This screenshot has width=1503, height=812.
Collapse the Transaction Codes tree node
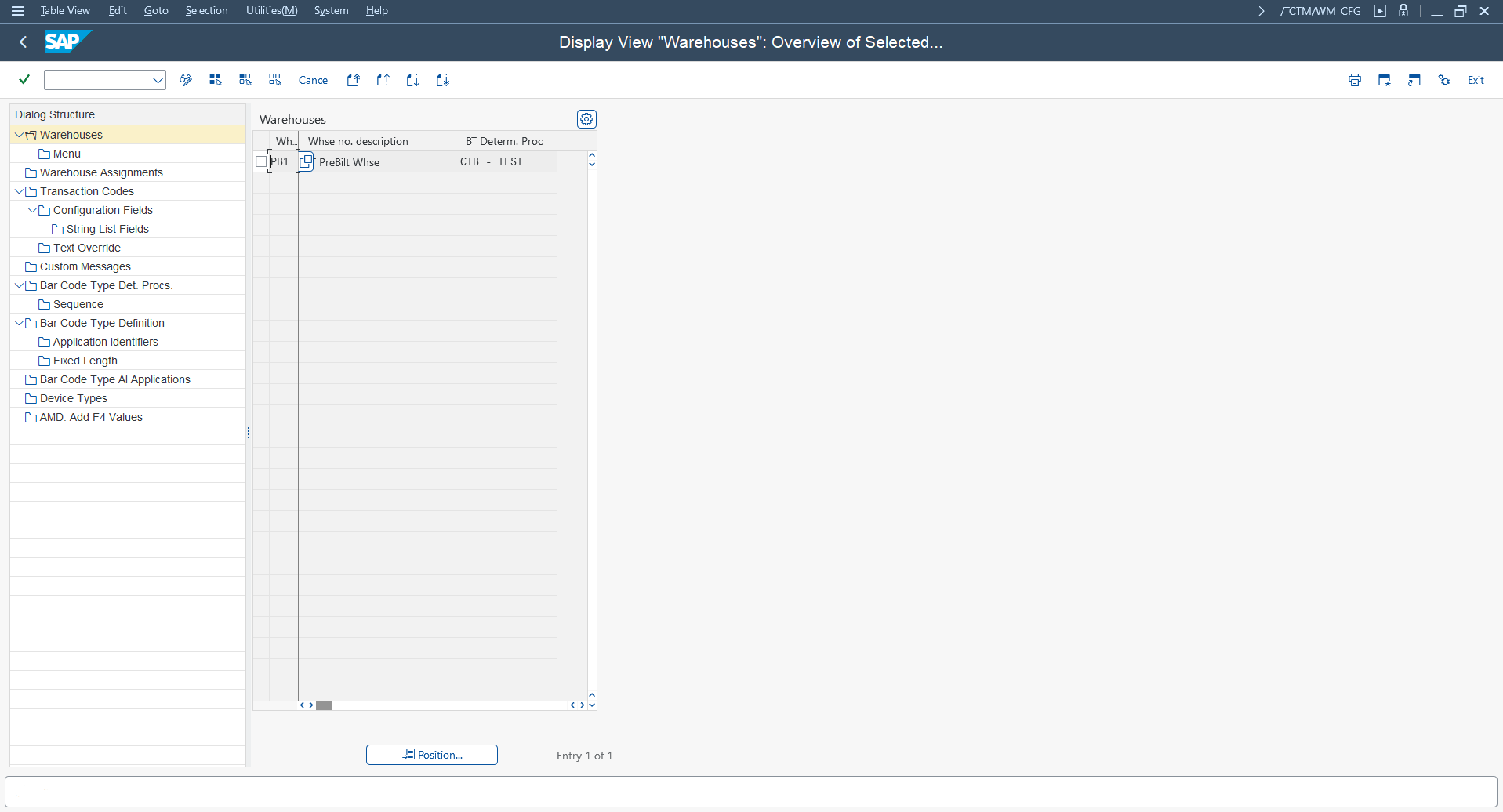coord(19,191)
